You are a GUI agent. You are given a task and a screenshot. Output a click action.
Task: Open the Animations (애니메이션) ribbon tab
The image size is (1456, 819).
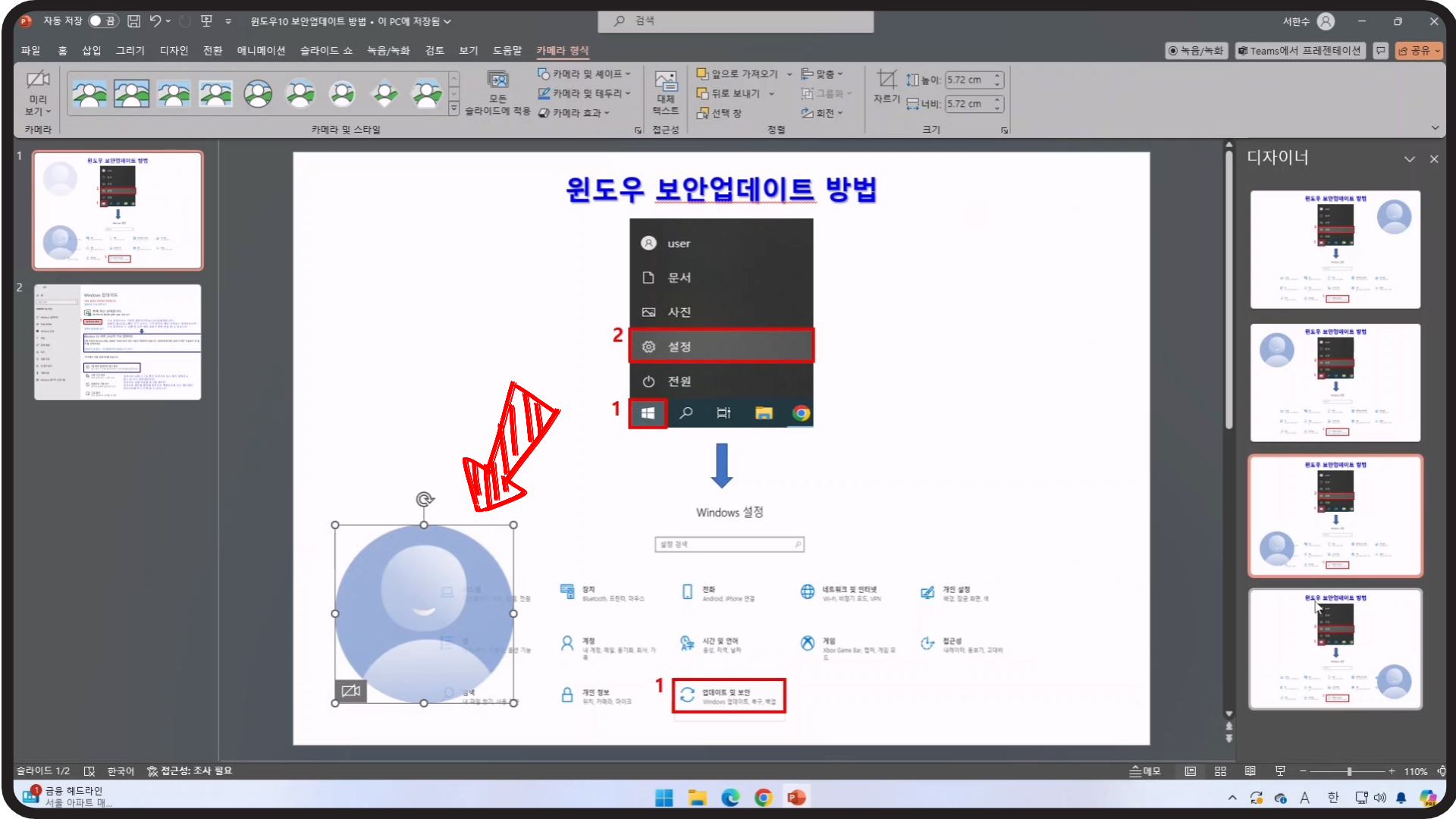coord(261,51)
